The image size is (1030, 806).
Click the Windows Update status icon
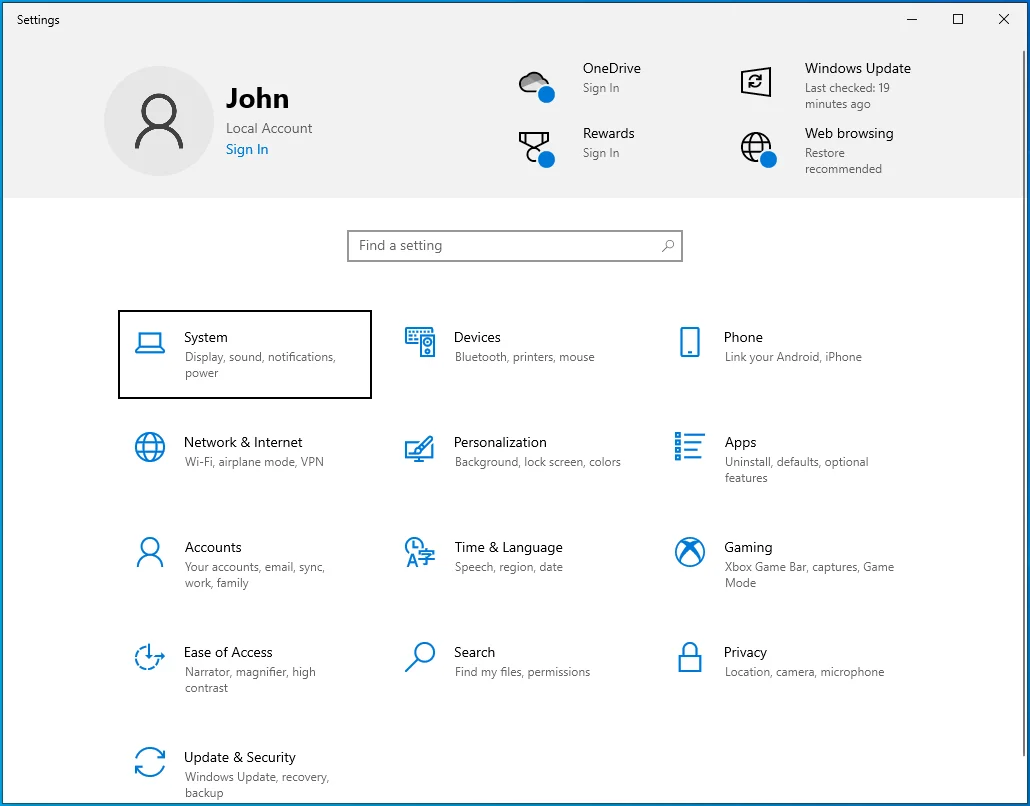755,81
